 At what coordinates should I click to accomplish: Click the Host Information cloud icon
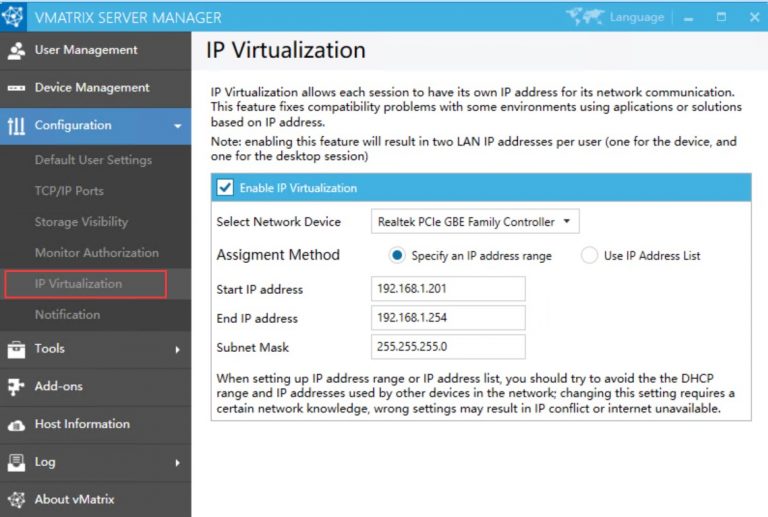[16, 425]
